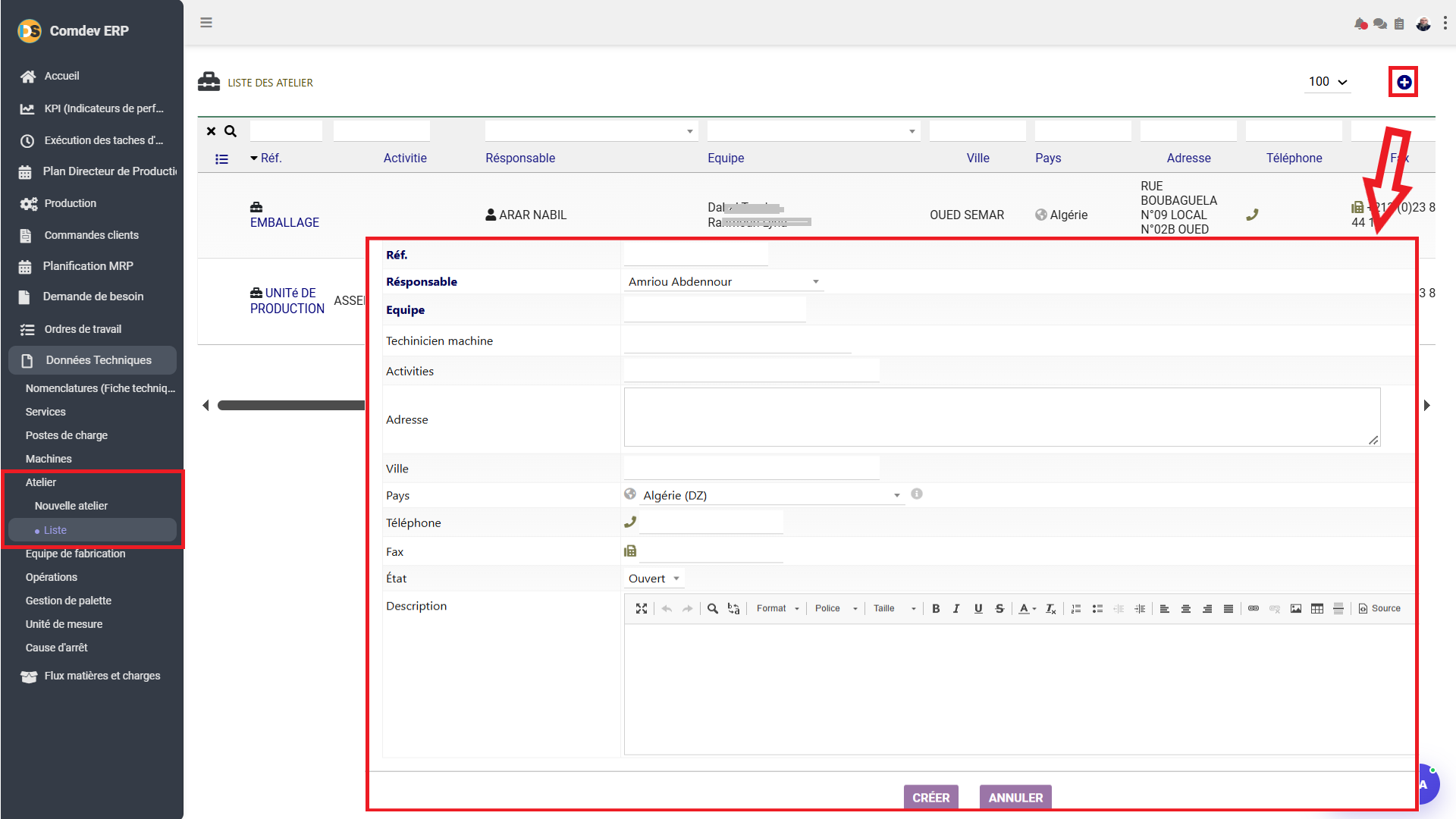Open the clipboard tasks icon
This screenshot has width=1456, height=819.
1399,24
